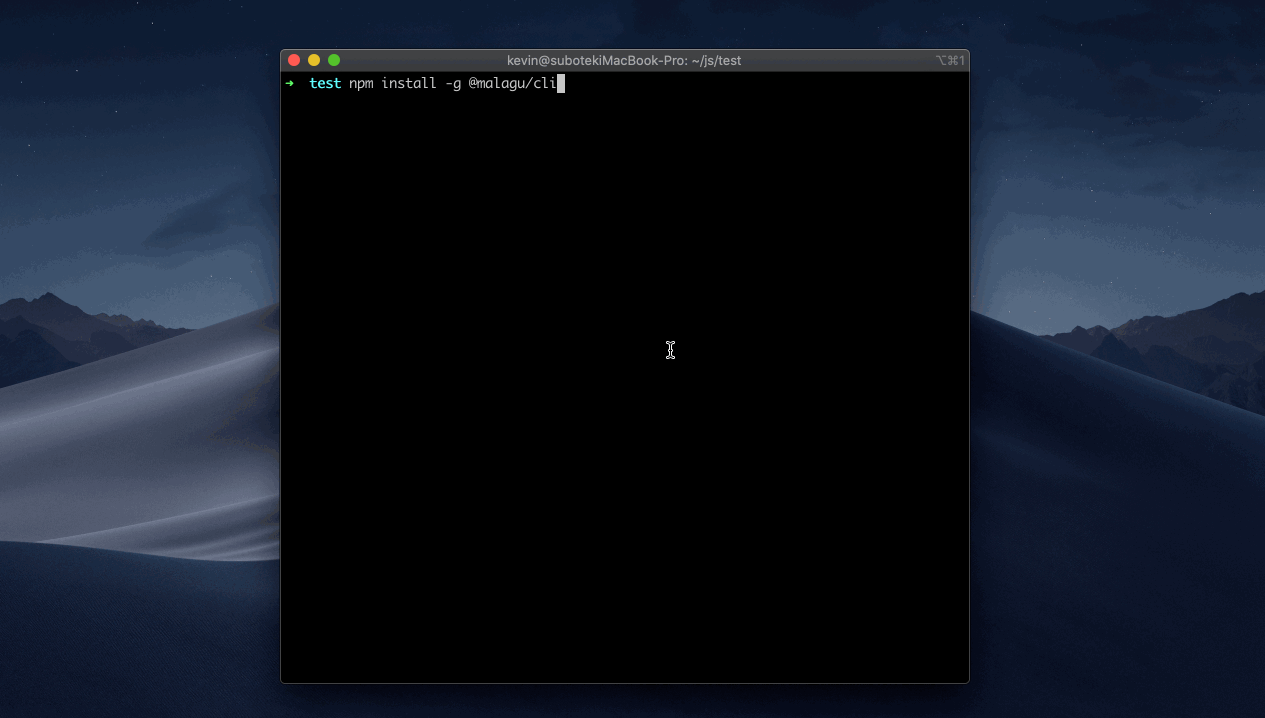
Task: Click the starry sky above the Terminal
Action: tap(624, 24)
